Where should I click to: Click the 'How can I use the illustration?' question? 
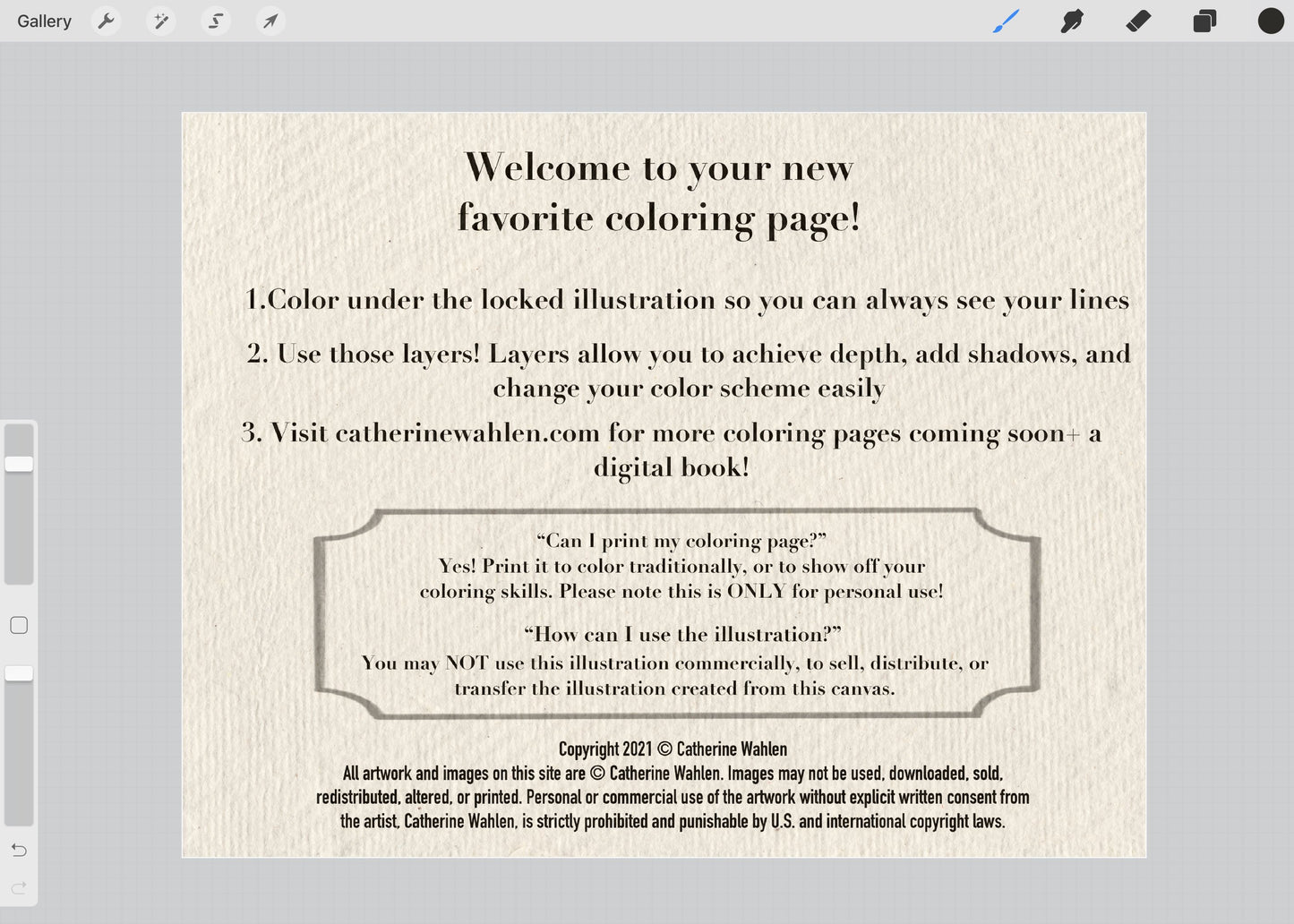682,635
